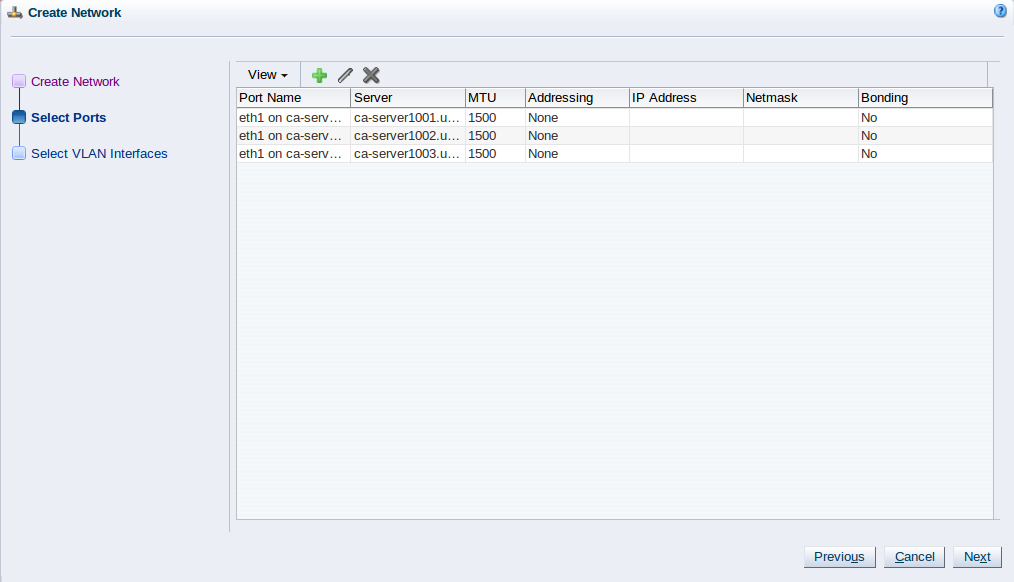1014x582 pixels.
Task: Click the green plus add port icon
Action: (x=319, y=76)
